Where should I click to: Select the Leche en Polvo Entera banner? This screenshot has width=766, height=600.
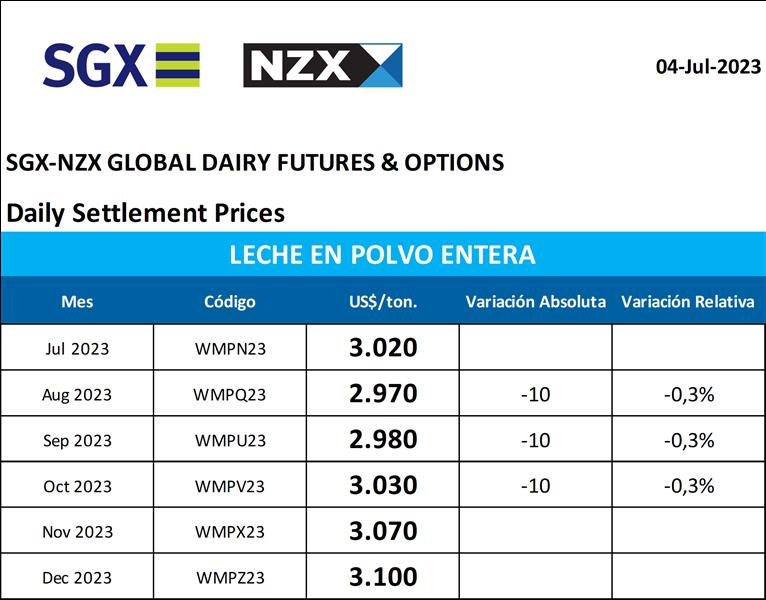click(x=382, y=254)
